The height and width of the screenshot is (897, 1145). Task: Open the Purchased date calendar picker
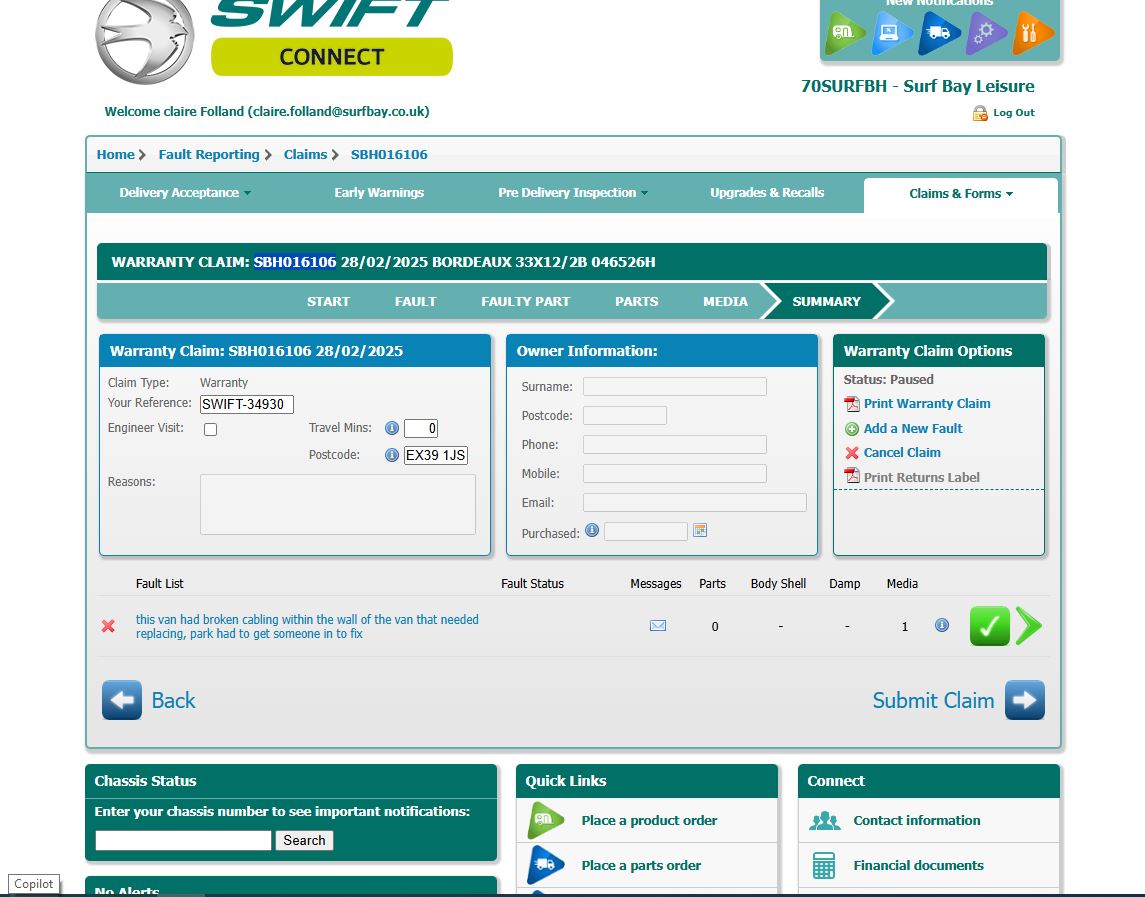tap(700, 530)
